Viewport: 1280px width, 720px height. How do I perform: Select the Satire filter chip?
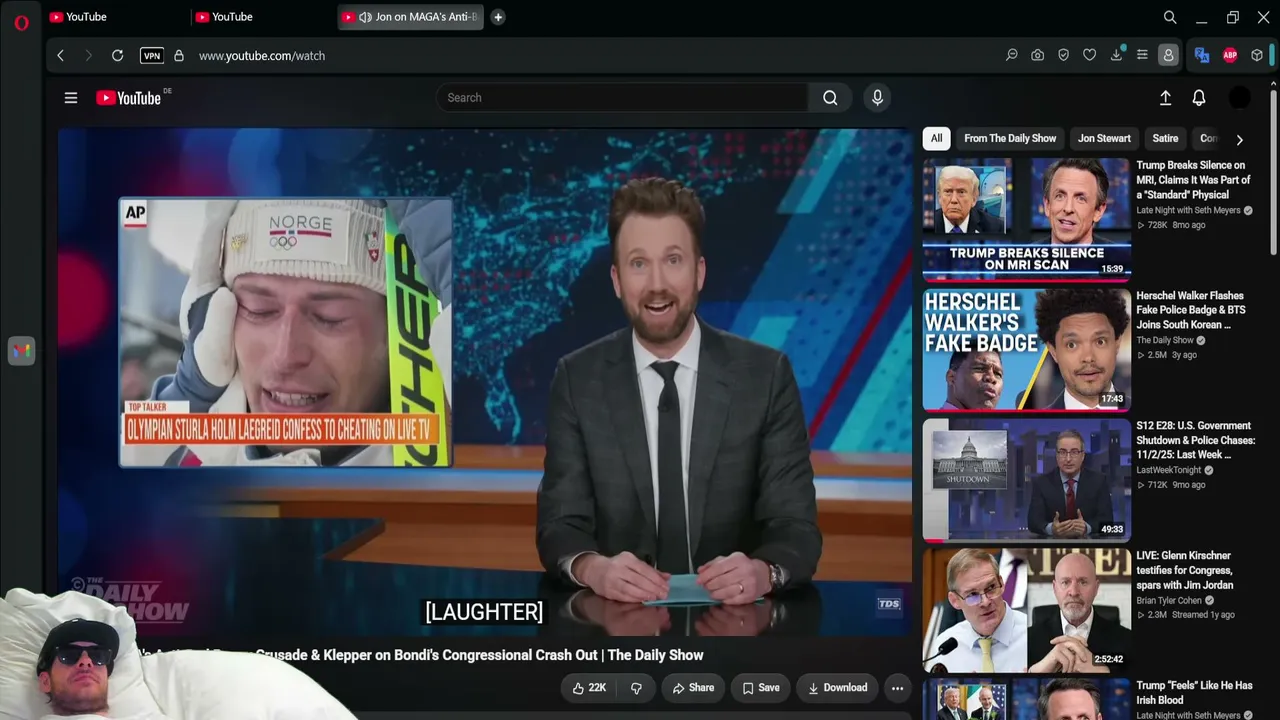pyautogui.click(x=1165, y=139)
